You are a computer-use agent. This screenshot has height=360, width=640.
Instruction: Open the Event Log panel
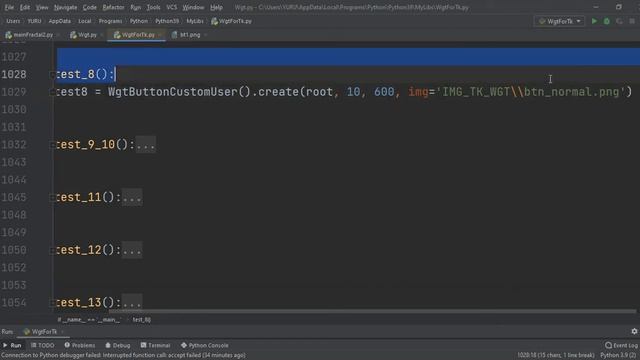(x=621, y=345)
